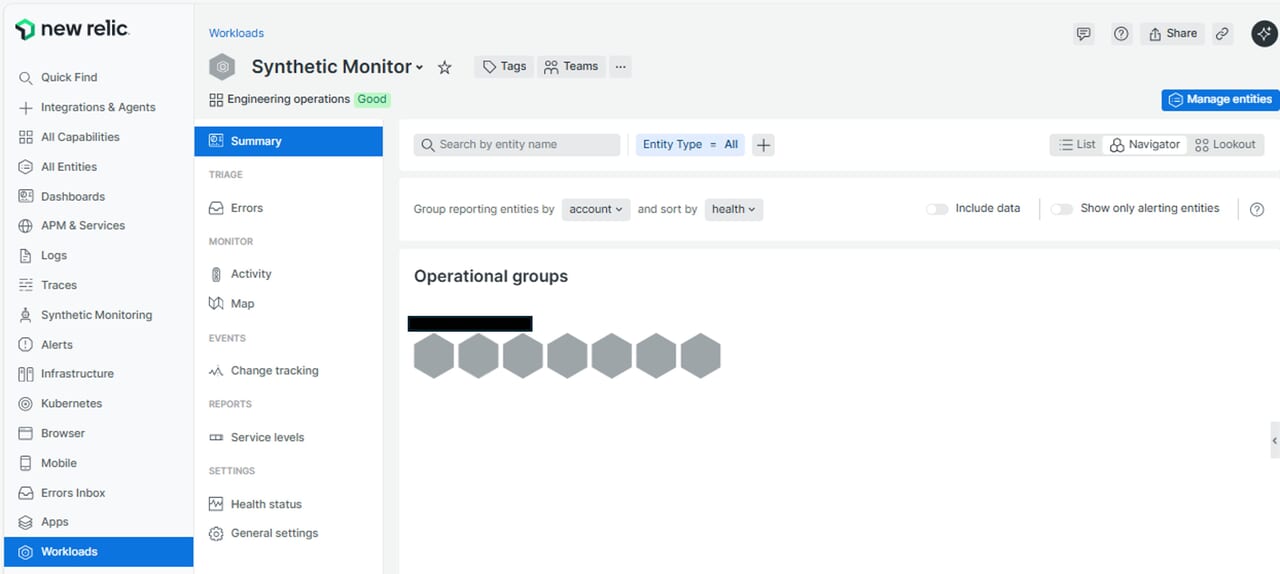
Task: Click the feedback chat icon in header
Action: [x=1083, y=34]
